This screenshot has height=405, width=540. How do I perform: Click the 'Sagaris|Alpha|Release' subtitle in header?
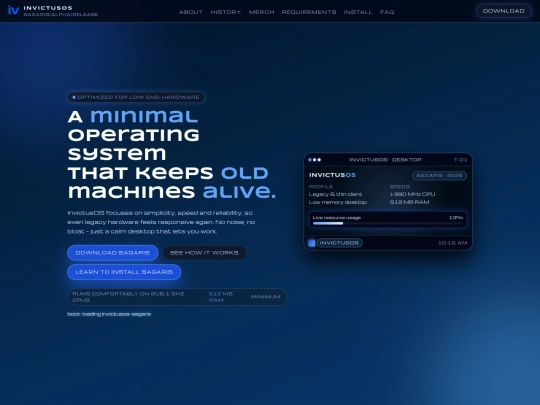(61, 14)
